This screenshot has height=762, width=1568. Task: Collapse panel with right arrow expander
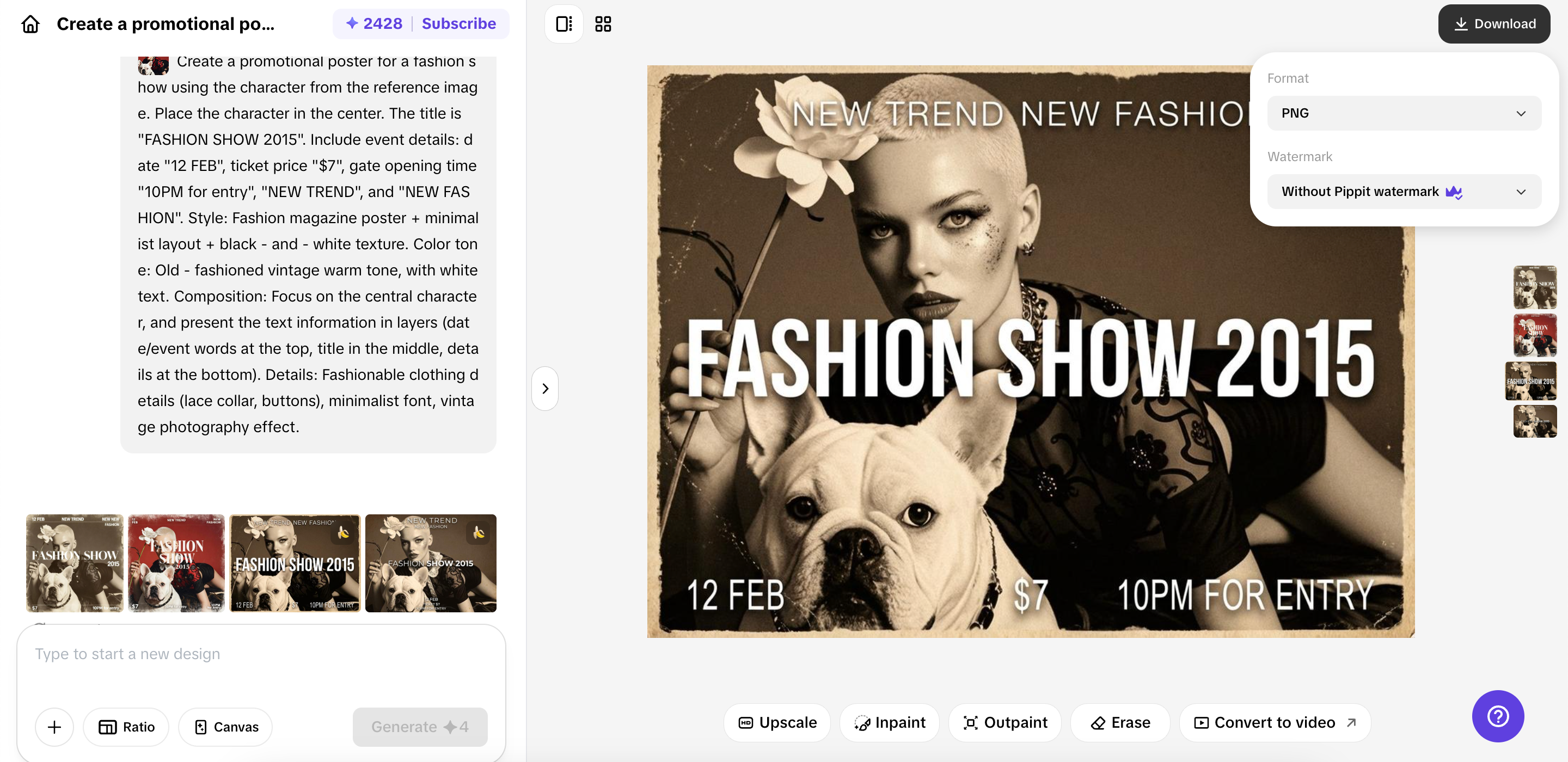pos(545,388)
